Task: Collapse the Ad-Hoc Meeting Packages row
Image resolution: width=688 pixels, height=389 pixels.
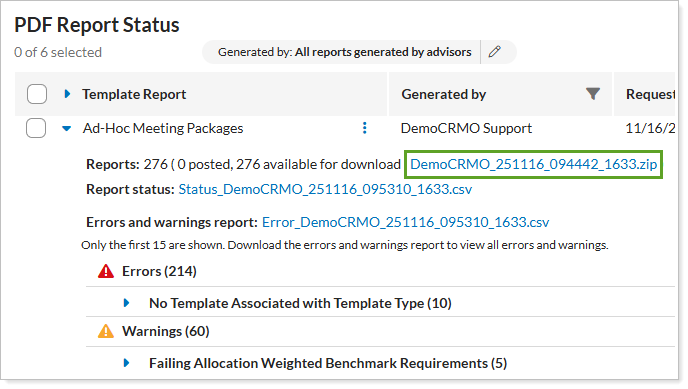Action: coord(67,128)
